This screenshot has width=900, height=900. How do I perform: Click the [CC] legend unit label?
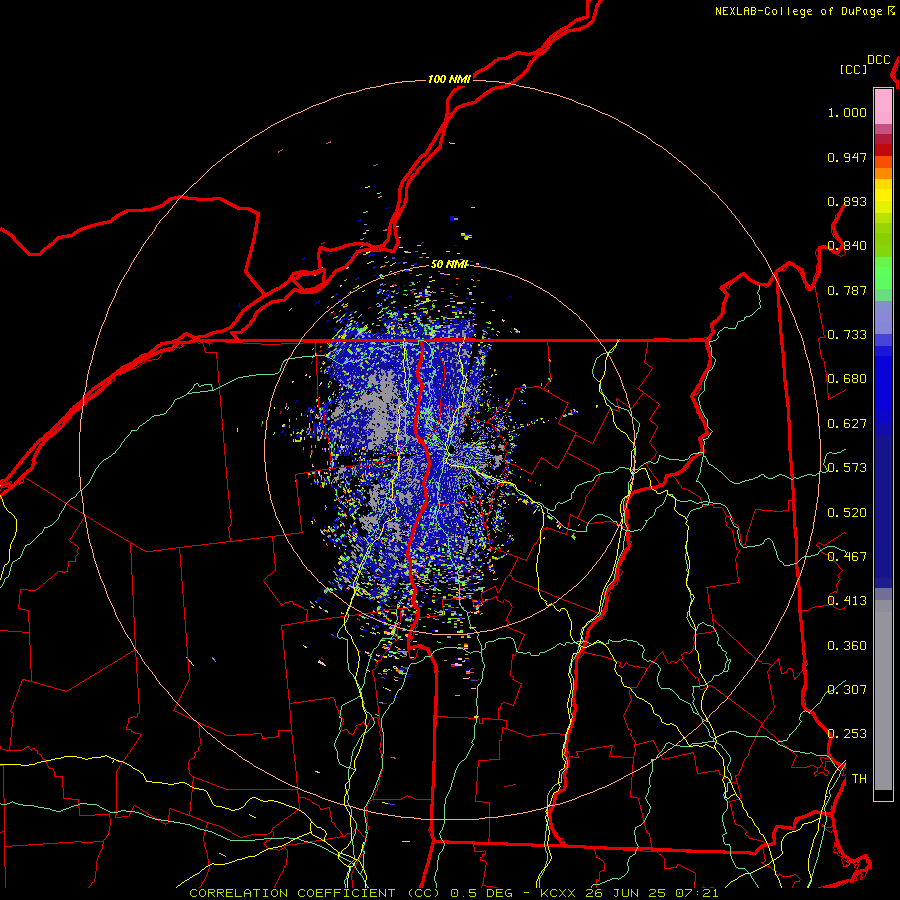[854, 69]
